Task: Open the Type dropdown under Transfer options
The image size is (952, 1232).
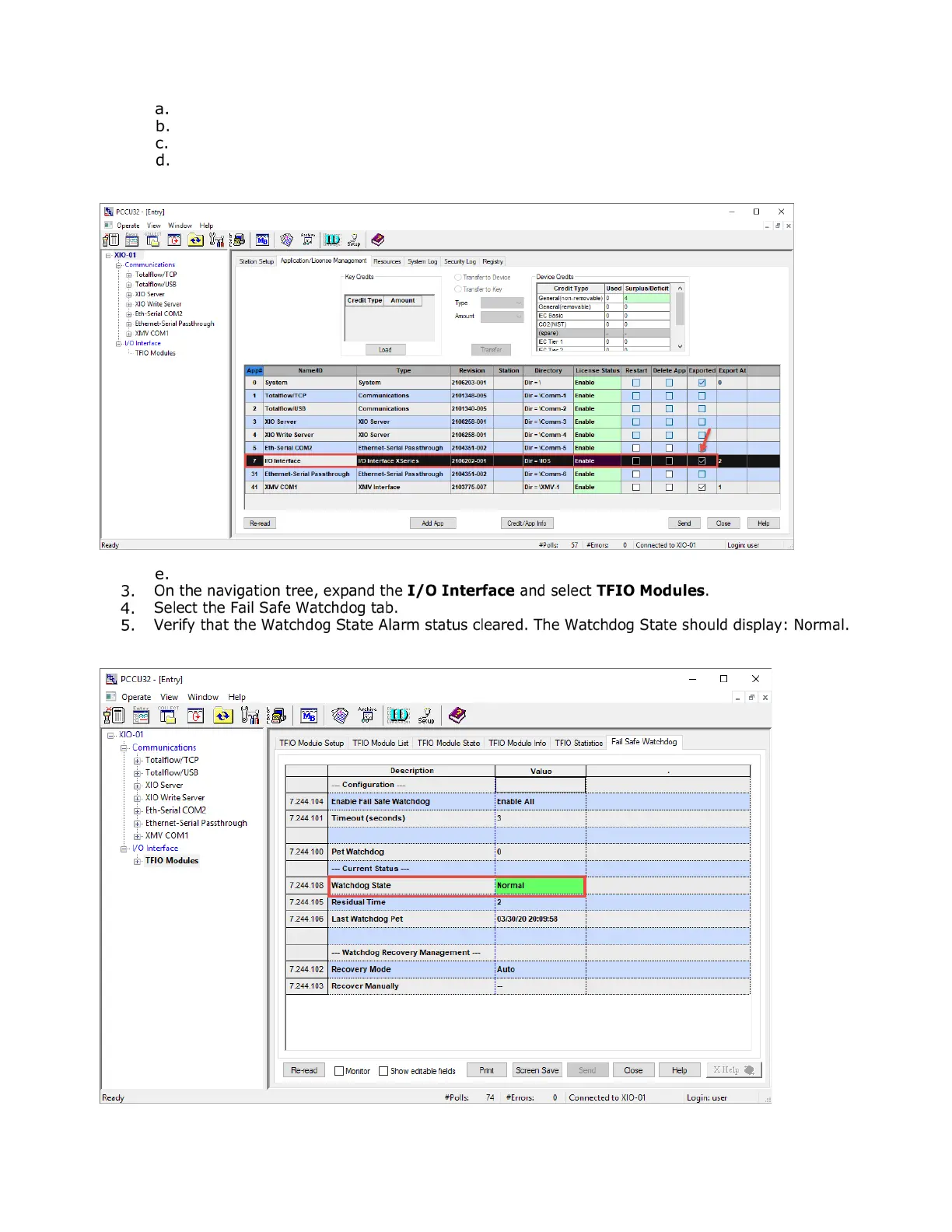Action: point(502,303)
